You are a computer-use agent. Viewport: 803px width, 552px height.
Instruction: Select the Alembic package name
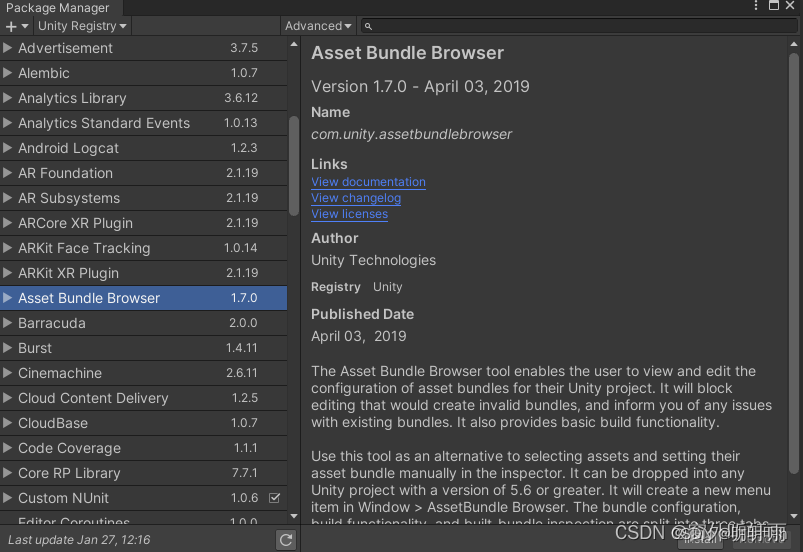pyautogui.click(x=44, y=73)
